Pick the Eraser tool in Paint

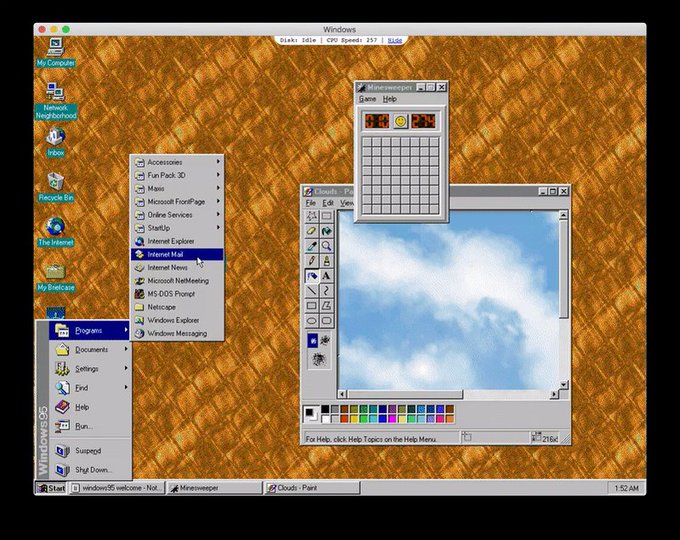point(311,231)
